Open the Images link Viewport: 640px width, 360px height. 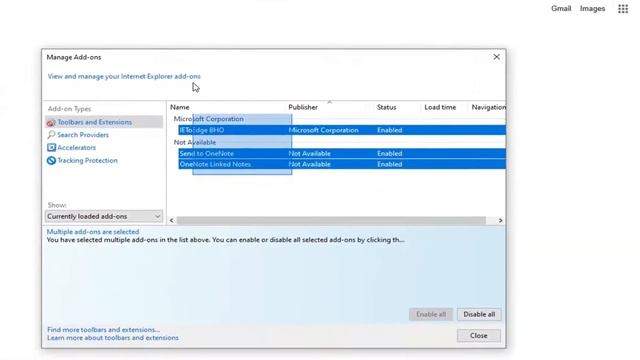tap(592, 9)
